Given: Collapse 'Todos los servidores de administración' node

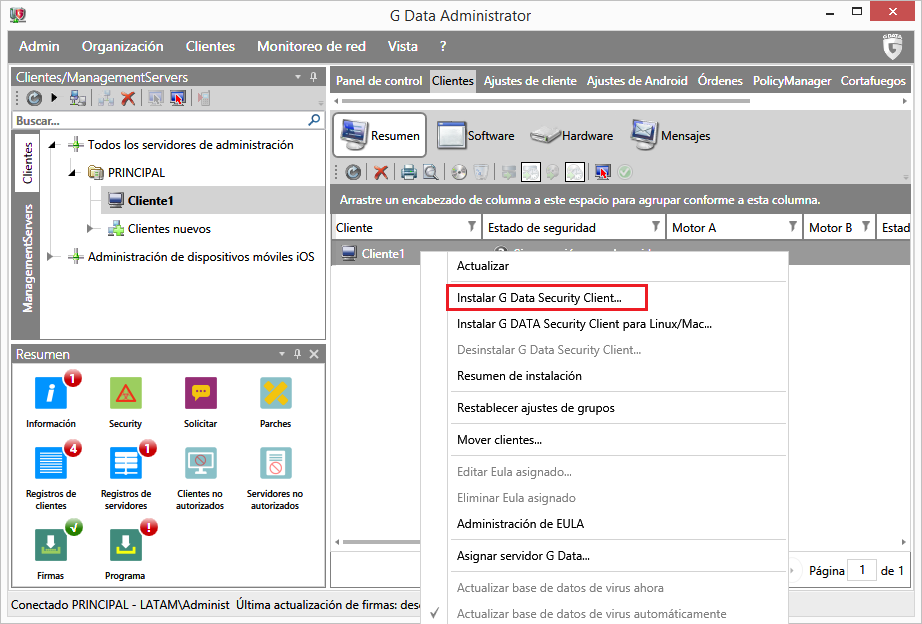Looking at the screenshot, I should (x=53, y=145).
